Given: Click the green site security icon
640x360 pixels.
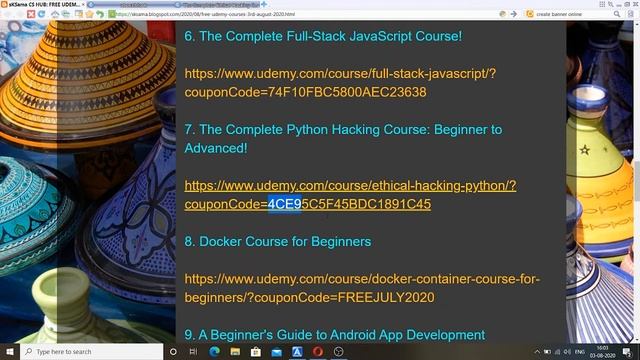Looking at the screenshot, I should pyautogui.click(x=112, y=14).
